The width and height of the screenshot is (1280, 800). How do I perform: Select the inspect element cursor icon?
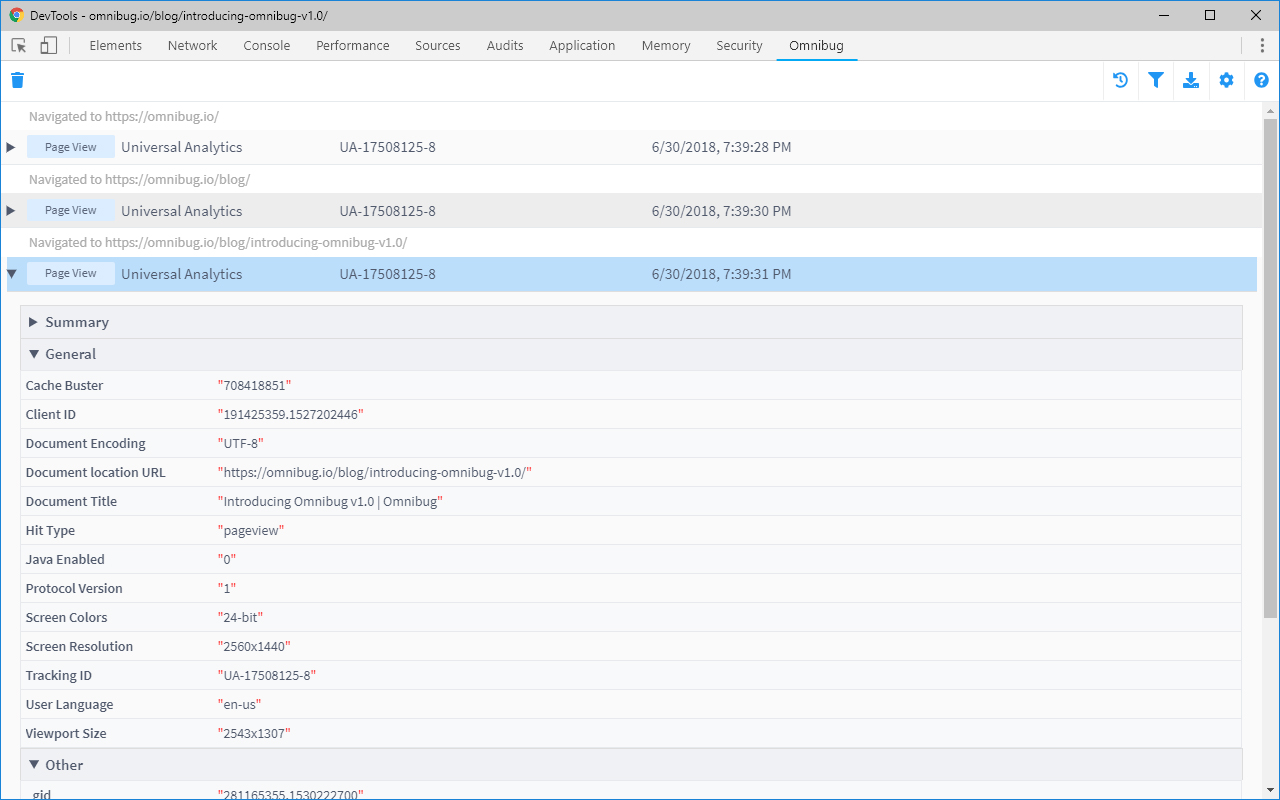point(17,45)
